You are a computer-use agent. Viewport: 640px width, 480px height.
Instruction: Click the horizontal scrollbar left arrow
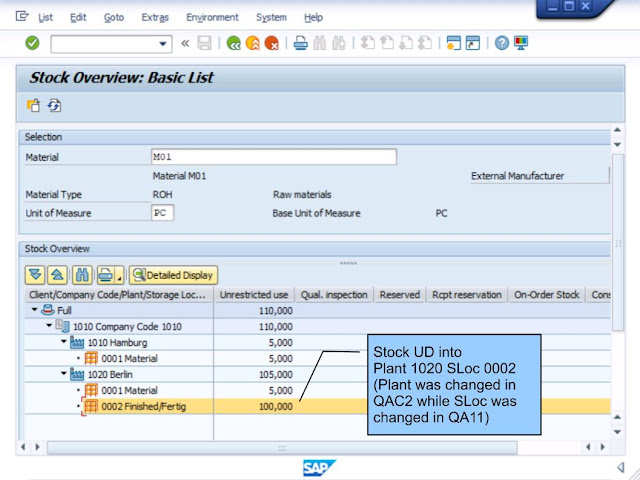click(23, 447)
